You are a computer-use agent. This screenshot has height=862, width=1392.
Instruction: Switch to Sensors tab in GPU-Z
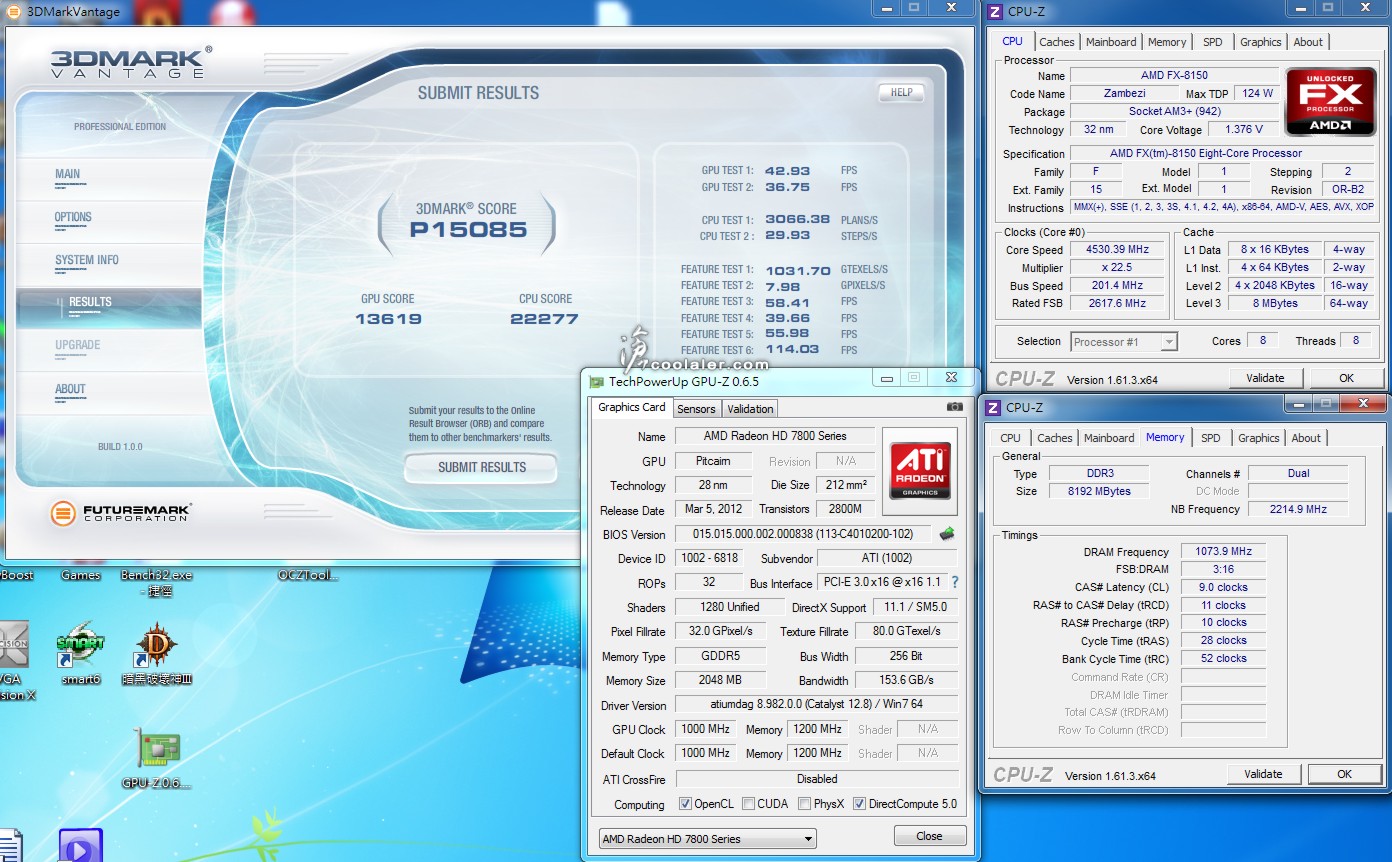point(696,409)
